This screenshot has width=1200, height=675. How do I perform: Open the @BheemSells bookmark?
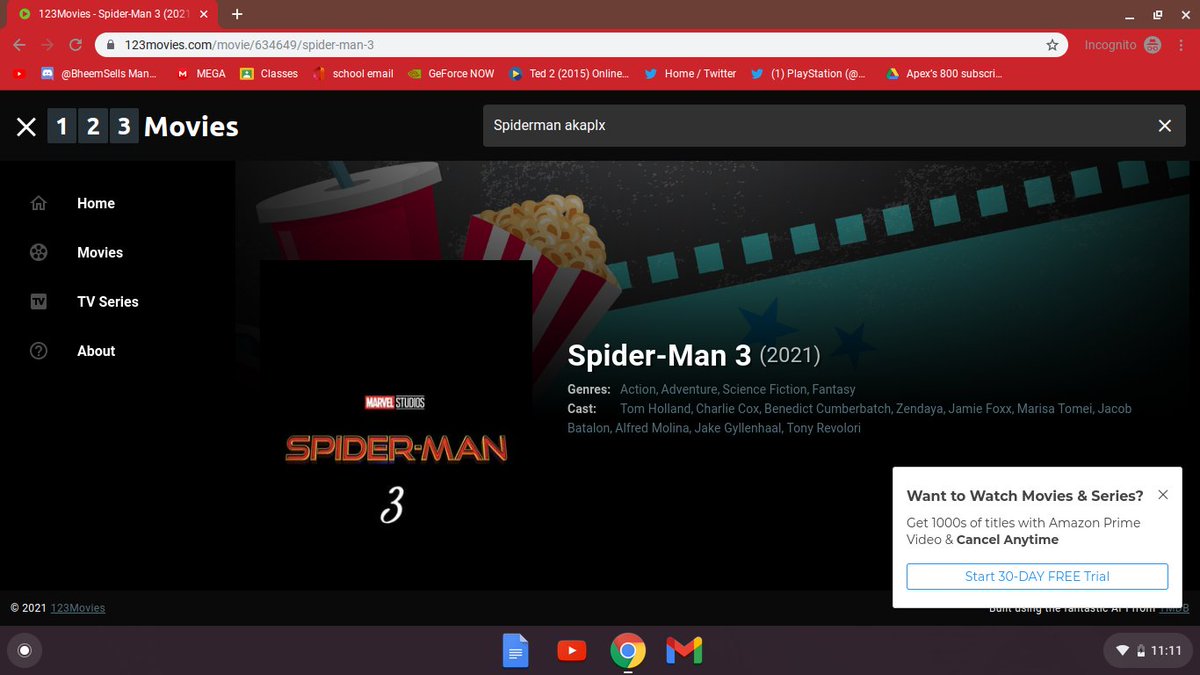99,73
